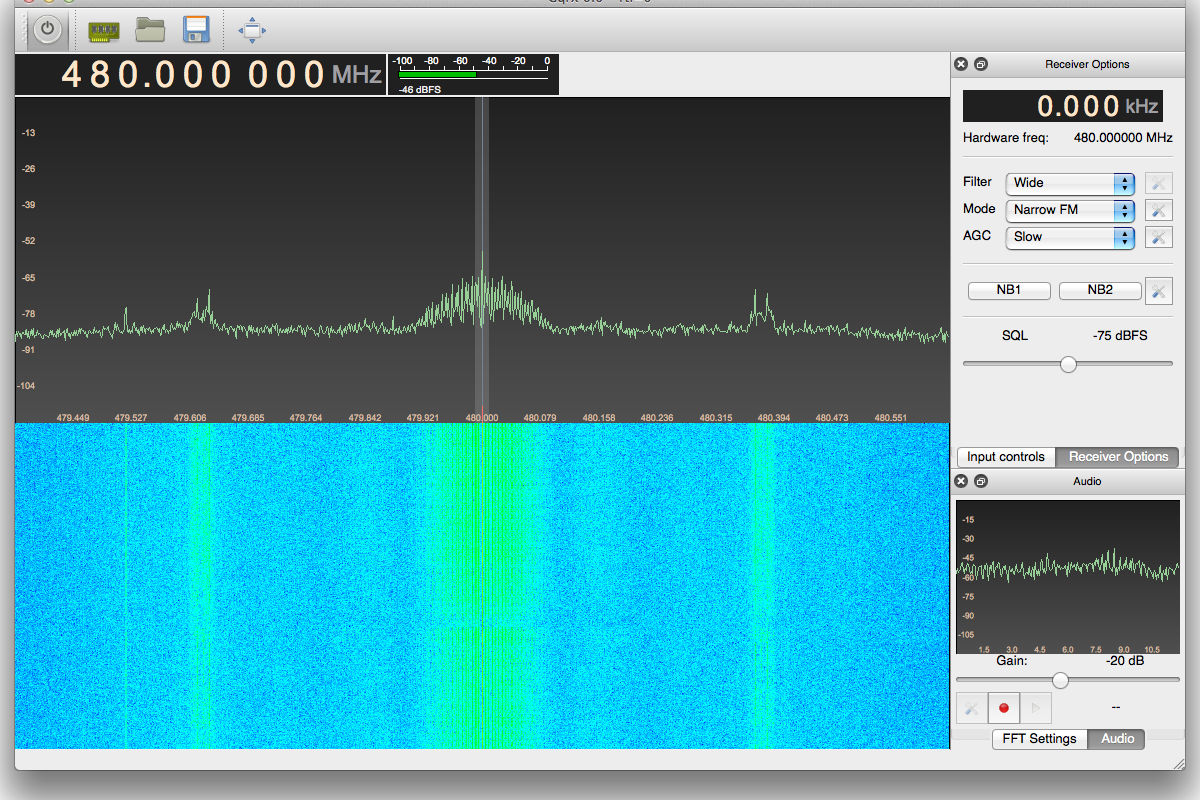Open the Filter dropdown set to Wide
1200x800 pixels.
(1071, 183)
